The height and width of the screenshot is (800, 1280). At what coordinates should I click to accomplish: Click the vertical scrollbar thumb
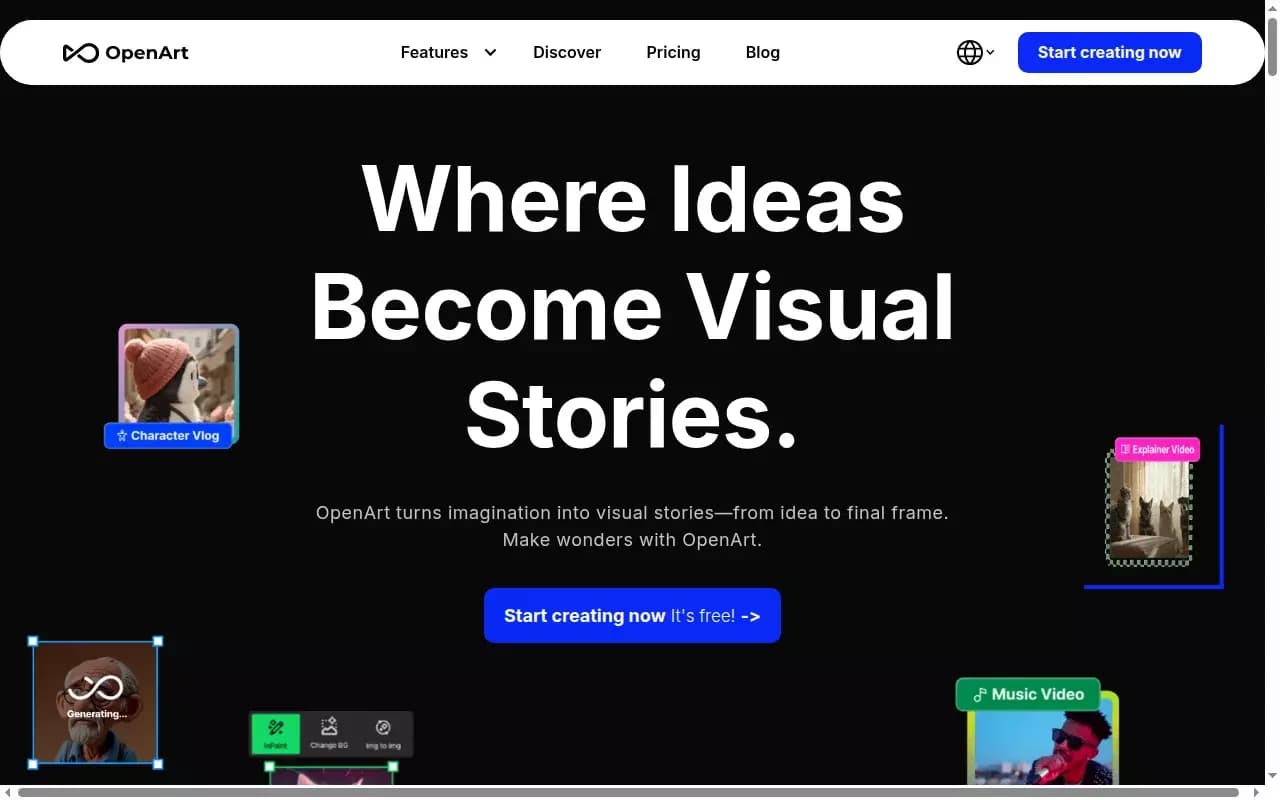(1272, 46)
